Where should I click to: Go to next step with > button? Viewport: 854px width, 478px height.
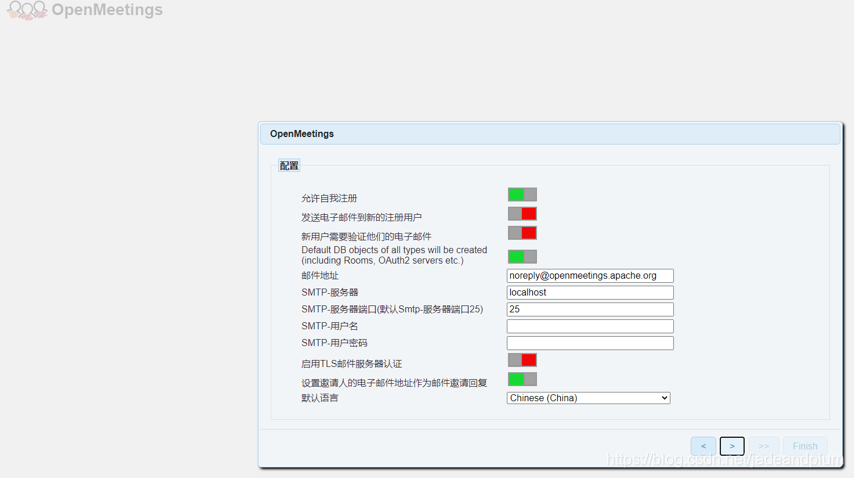click(x=732, y=446)
